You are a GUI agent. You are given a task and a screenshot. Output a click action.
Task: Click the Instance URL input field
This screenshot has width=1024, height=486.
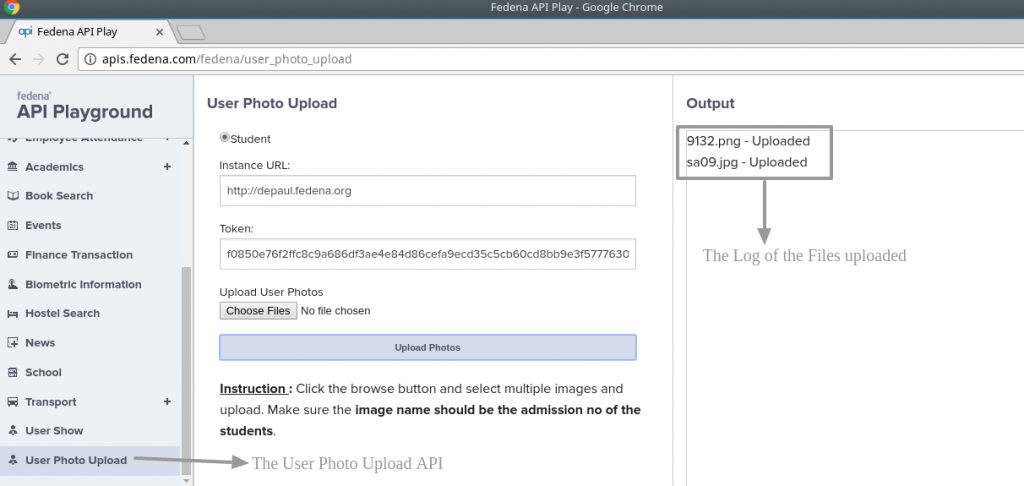tap(427, 190)
